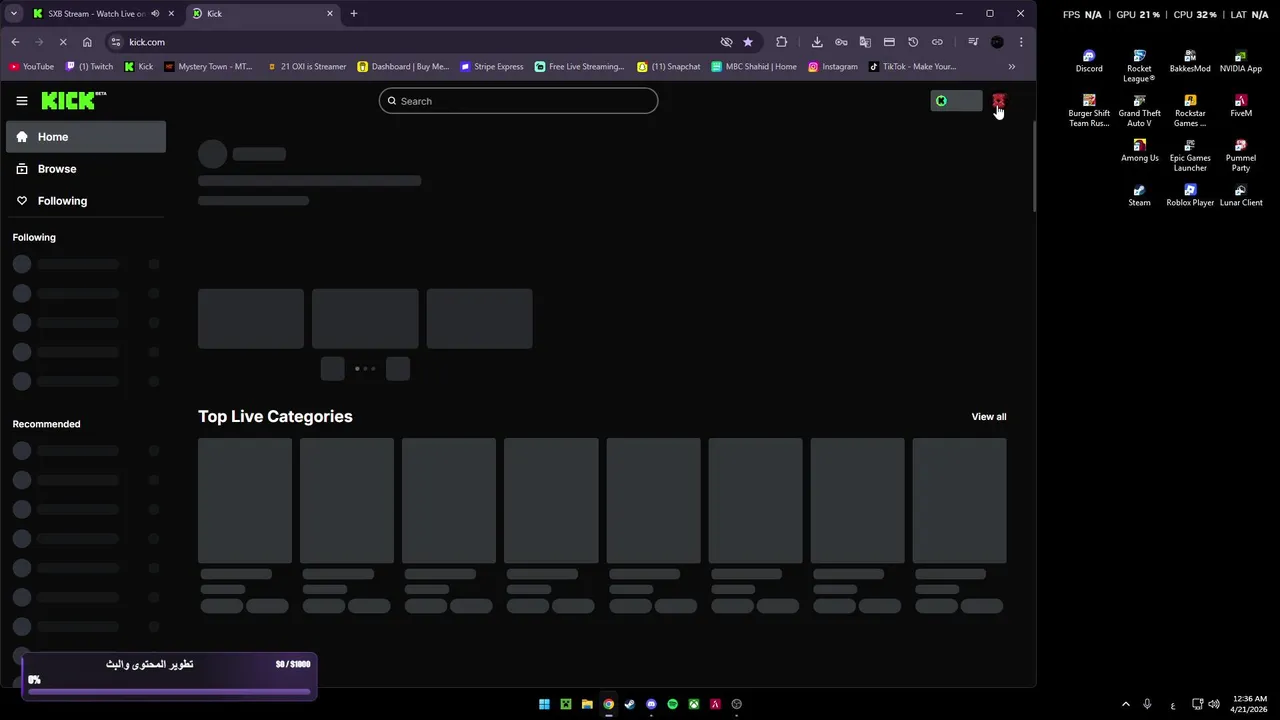Click the FiveM desktop shortcut
Screen dimensions: 1280x720
tap(1241, 106)
